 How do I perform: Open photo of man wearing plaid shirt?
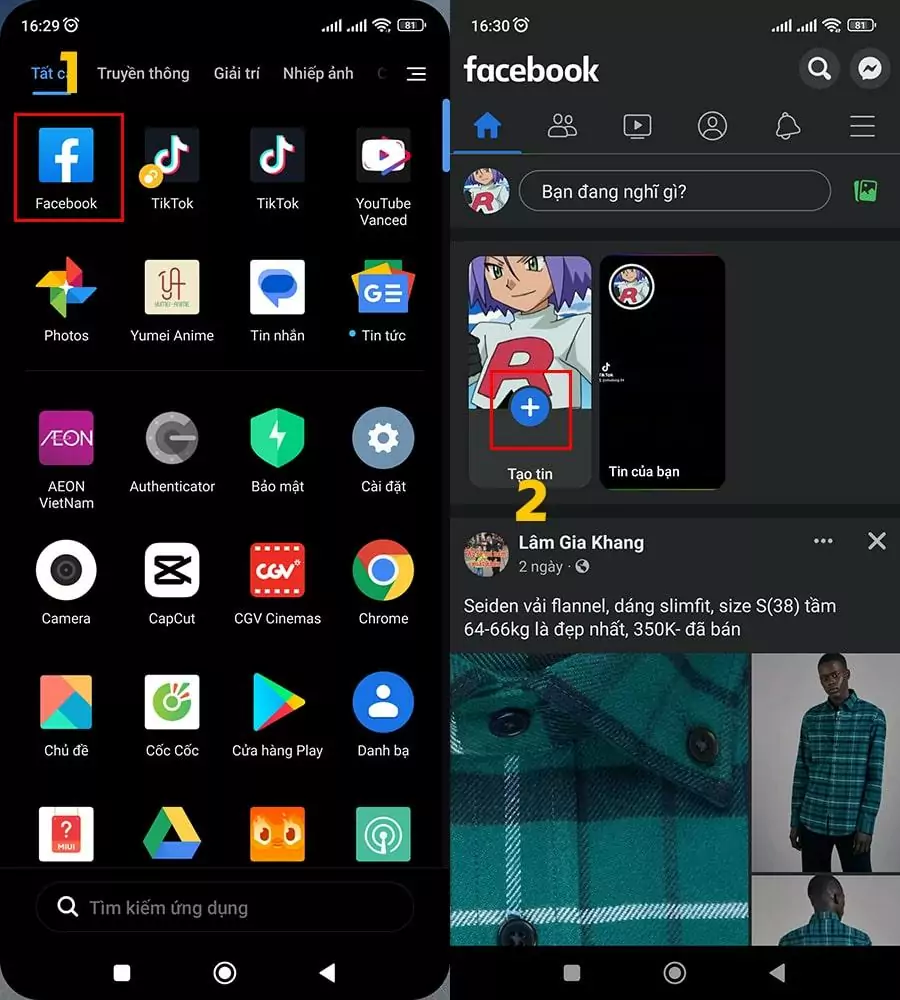pos(826,762)
